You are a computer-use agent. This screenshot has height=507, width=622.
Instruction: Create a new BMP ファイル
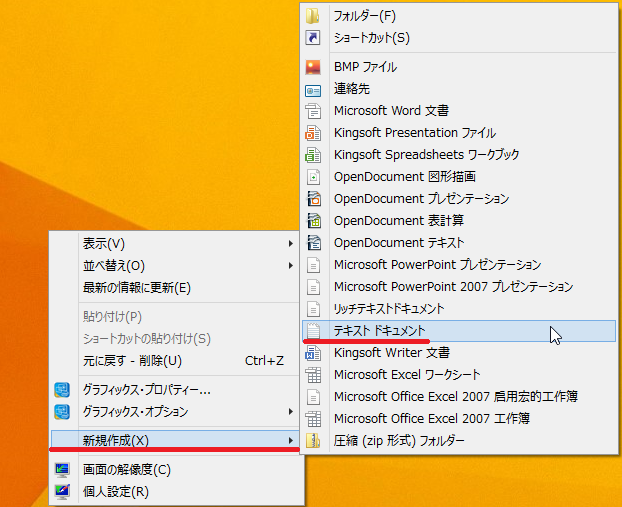(365, 67)
